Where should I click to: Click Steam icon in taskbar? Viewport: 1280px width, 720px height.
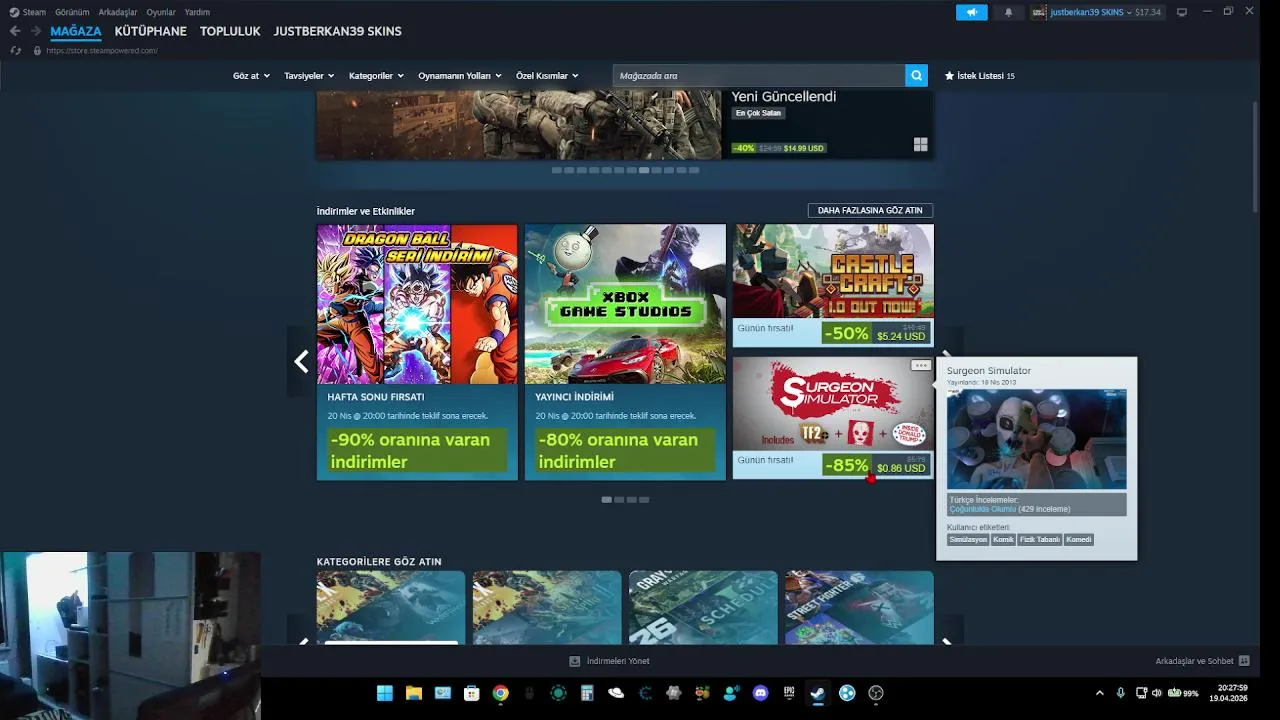[818, 693]
